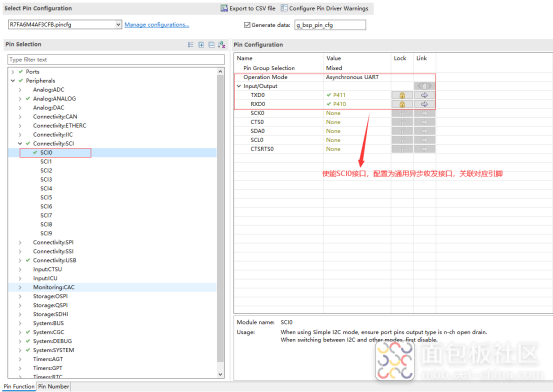Select Timers:AGT tree item
Viewport: 553px width, 392px height.
pyautogui.click(x=48, y=359)
